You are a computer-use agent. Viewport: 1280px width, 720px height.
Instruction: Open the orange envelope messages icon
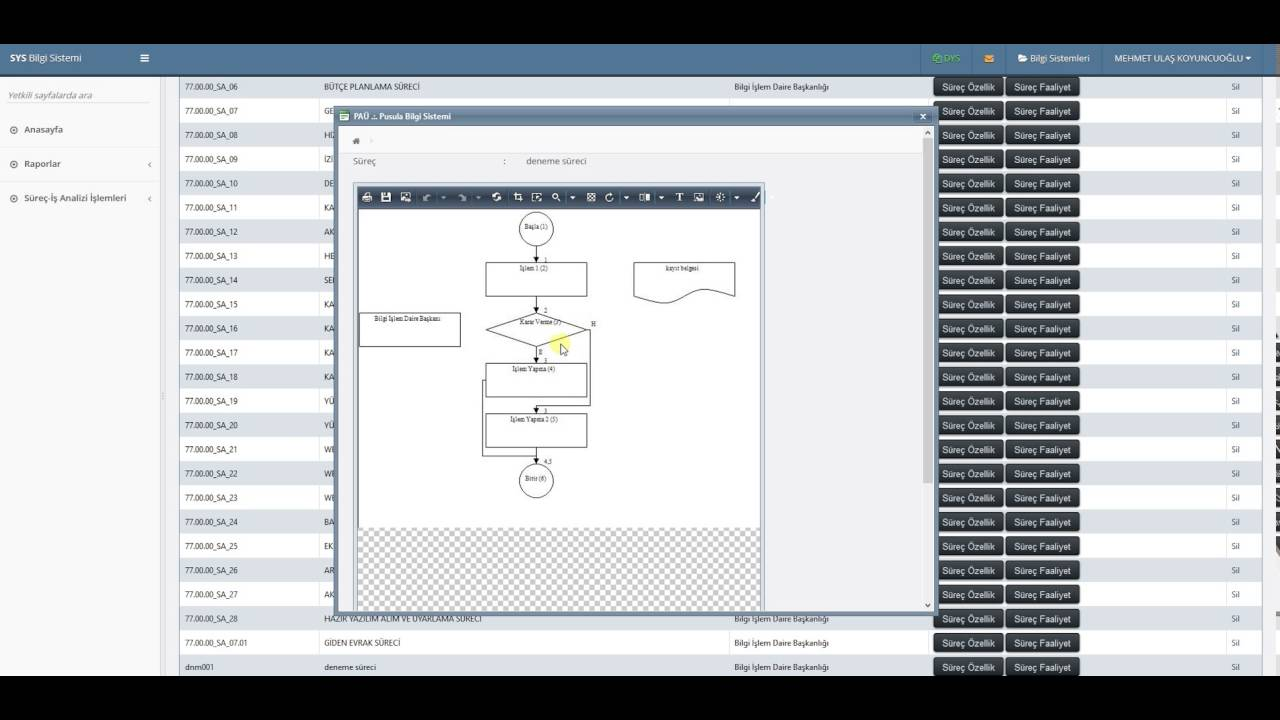tap(989, 58)
